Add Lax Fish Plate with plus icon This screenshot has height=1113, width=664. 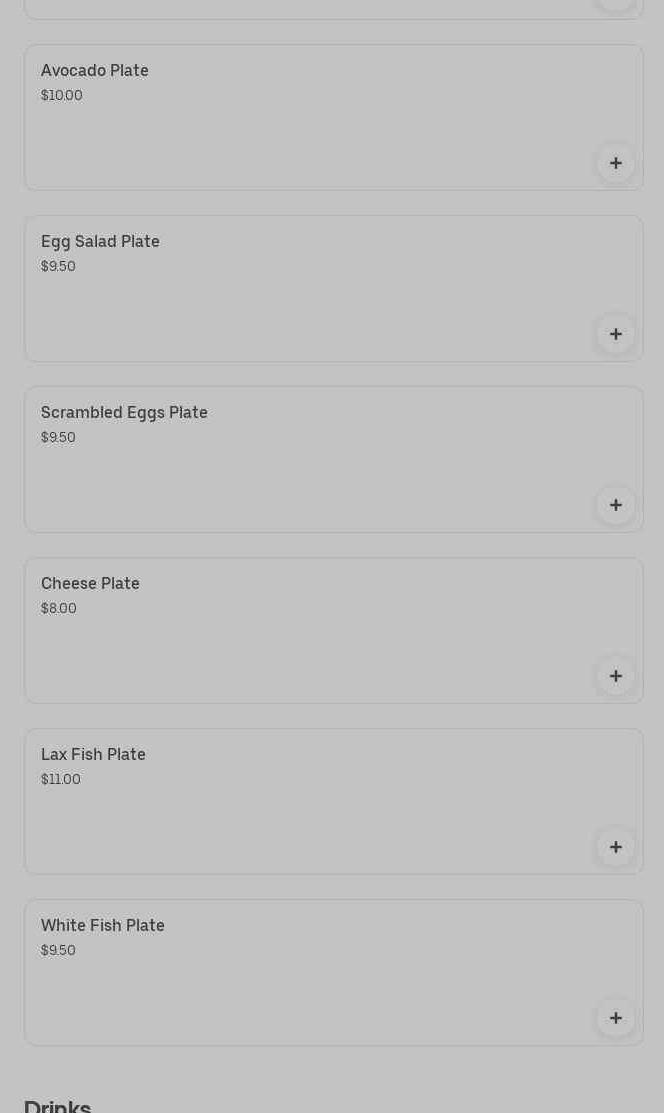tap(616, 847)
